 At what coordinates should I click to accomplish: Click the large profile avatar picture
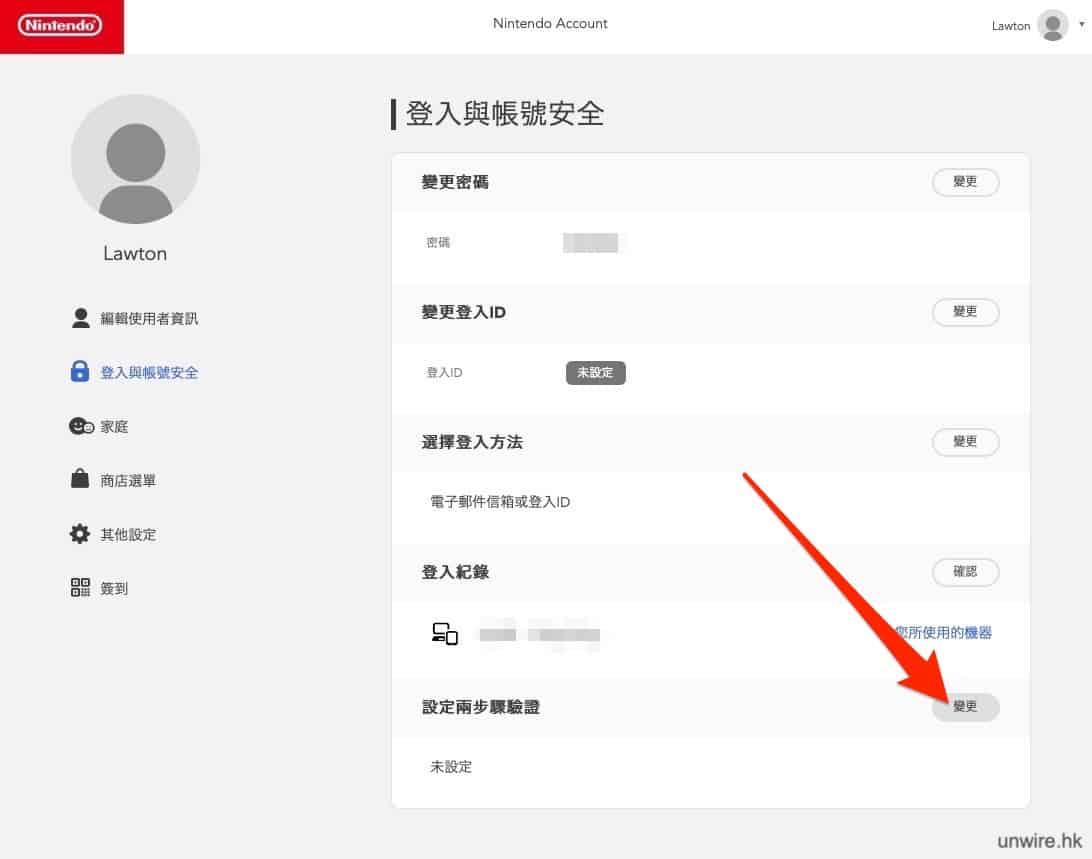135,159
